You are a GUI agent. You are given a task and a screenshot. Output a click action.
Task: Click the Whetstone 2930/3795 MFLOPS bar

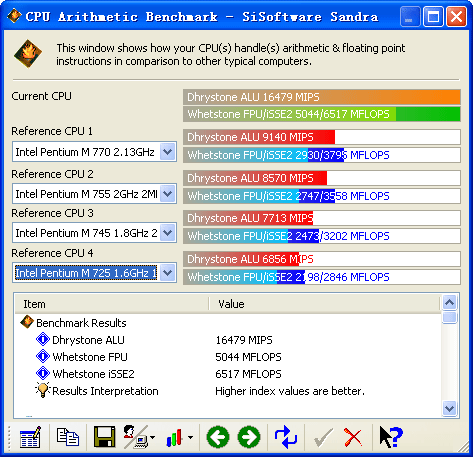coord(322,155)
